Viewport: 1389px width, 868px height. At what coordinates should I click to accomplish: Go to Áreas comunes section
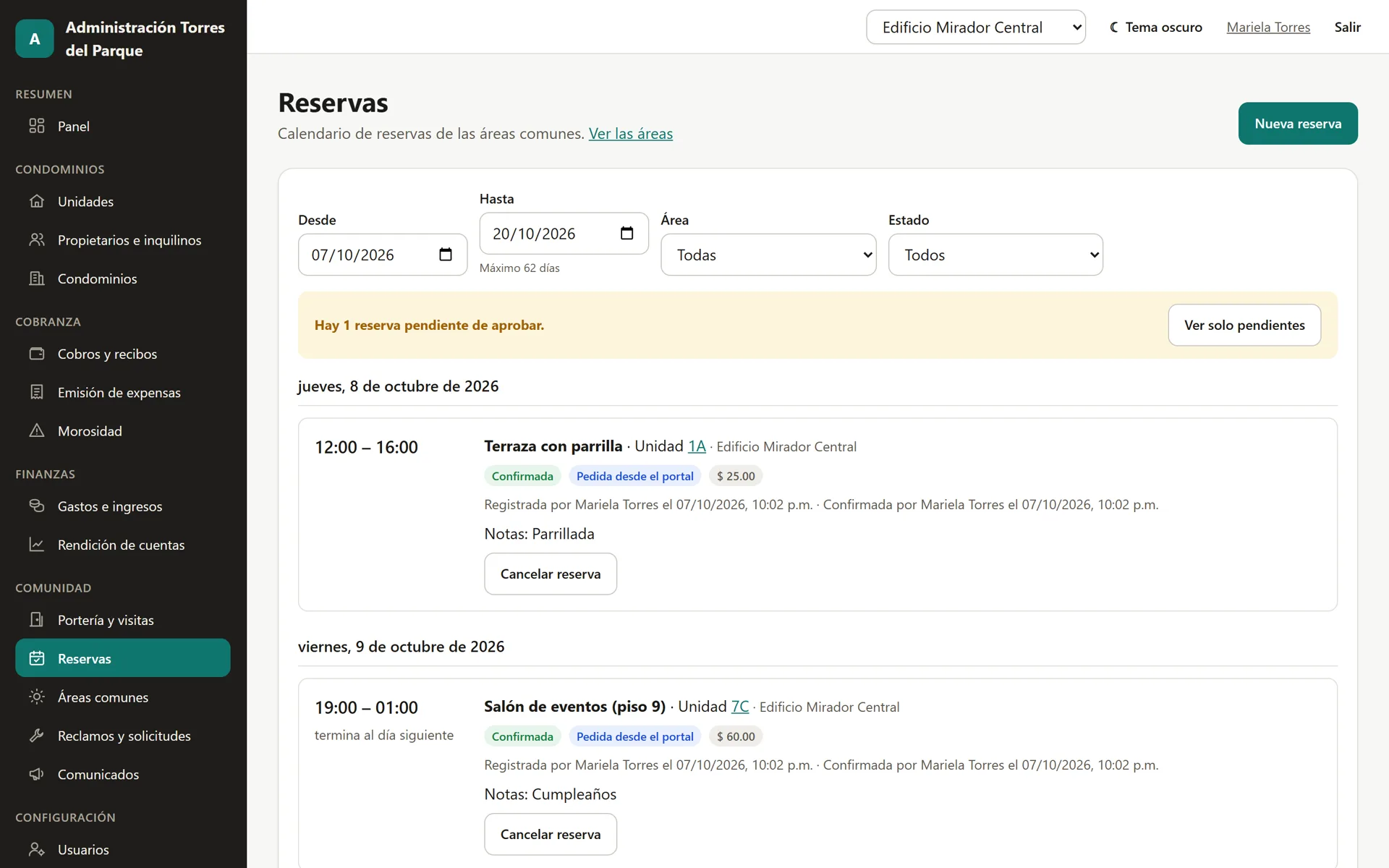pos(123,697)
